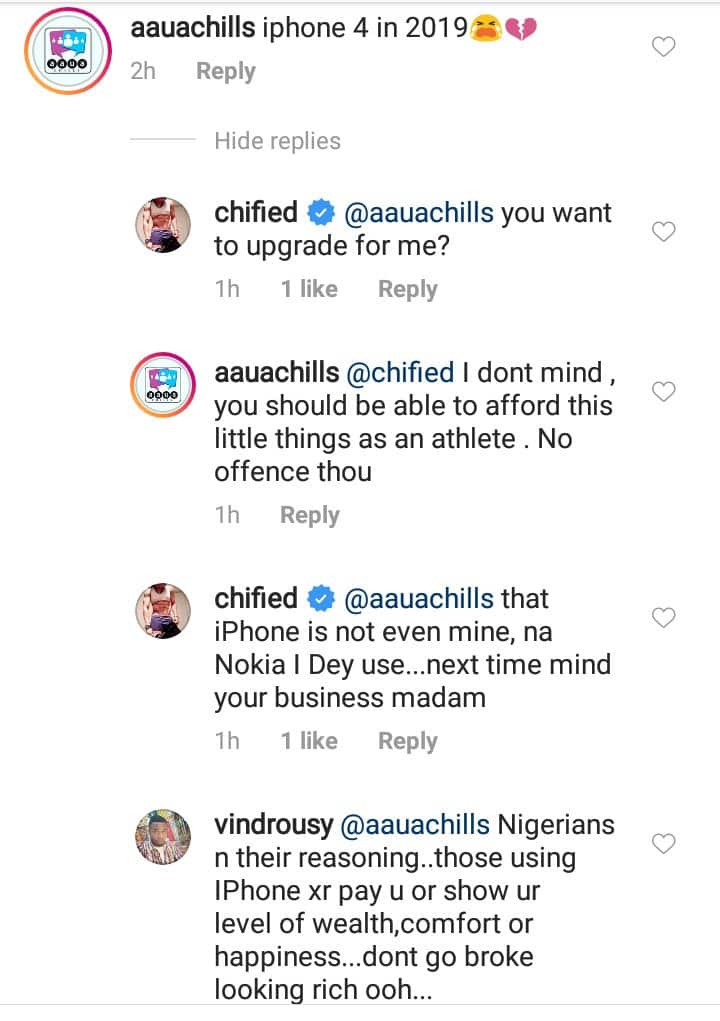720x1021 pixels.
Task: Like chified's "iPhone is not even mine" reply
Action: pyautogui.click(x=663, y=618)
